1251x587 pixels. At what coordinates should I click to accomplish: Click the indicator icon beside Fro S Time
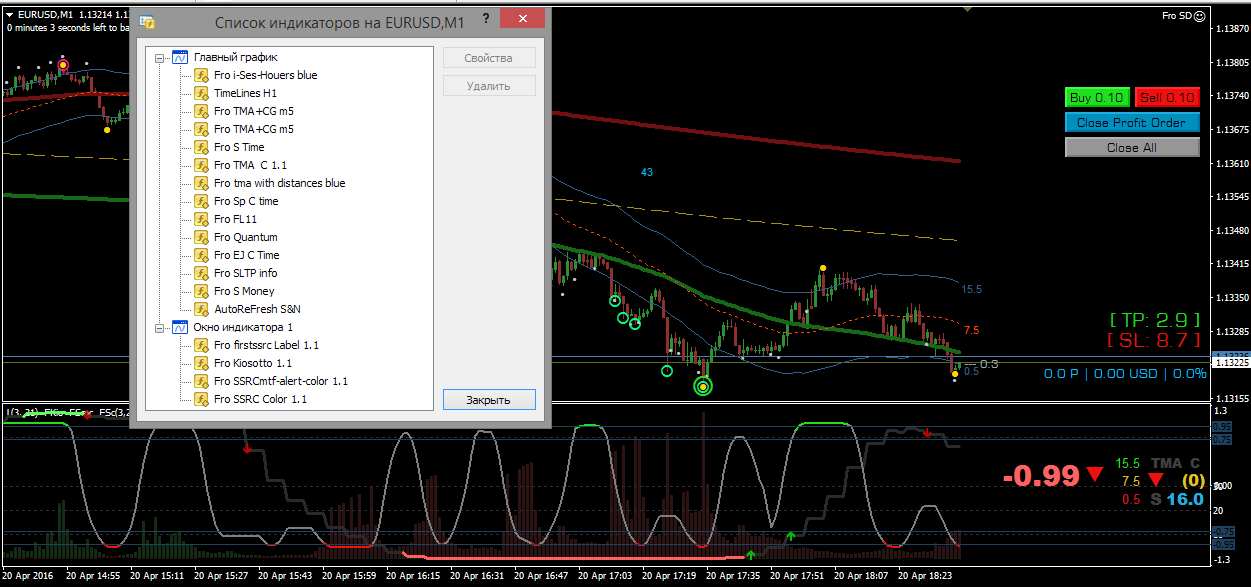click(200, 147)
